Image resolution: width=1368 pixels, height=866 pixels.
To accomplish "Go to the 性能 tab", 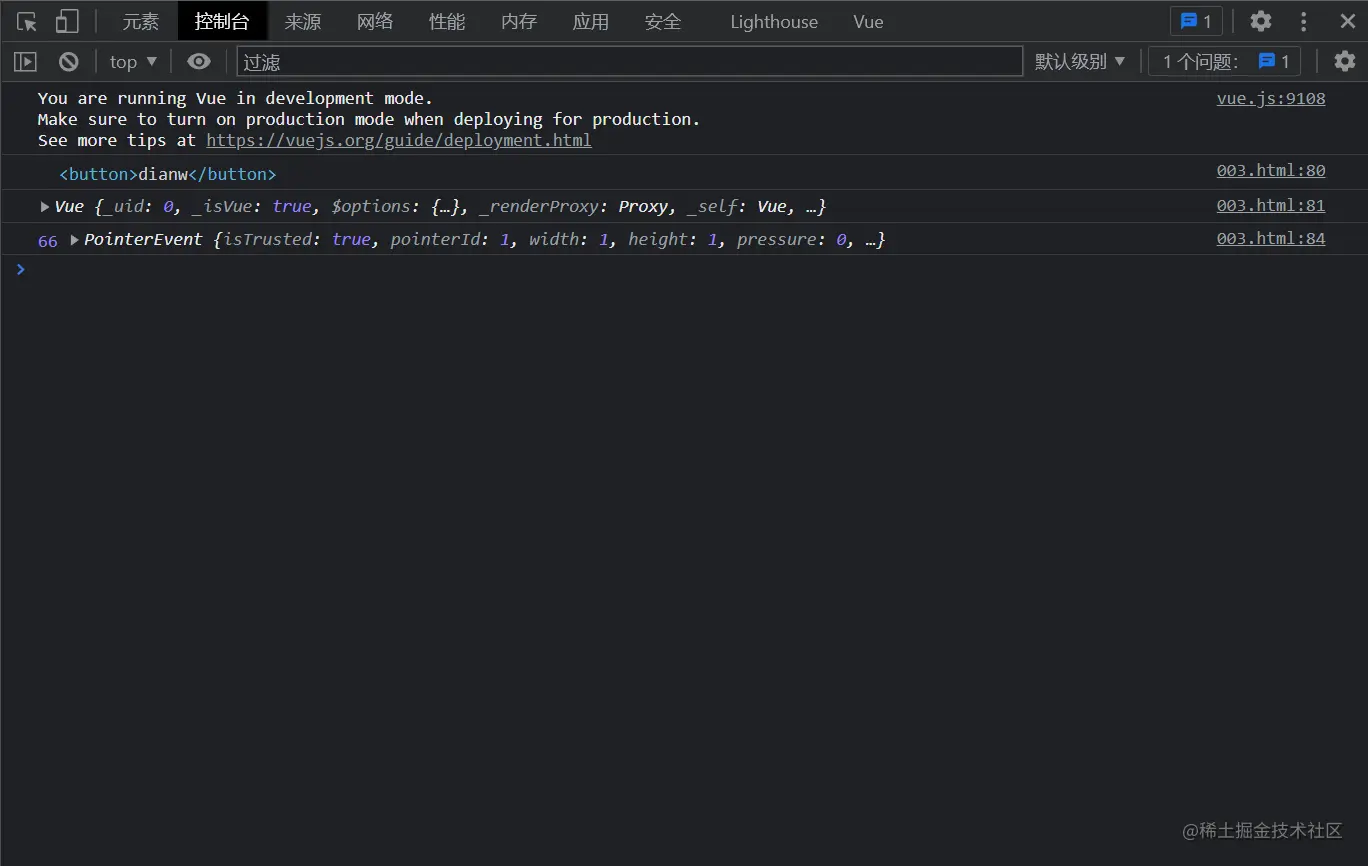I will point(447,21).
